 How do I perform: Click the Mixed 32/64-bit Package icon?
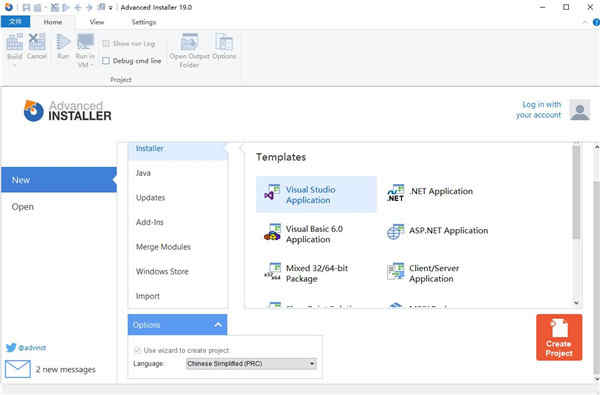click(x=272, y=271)
